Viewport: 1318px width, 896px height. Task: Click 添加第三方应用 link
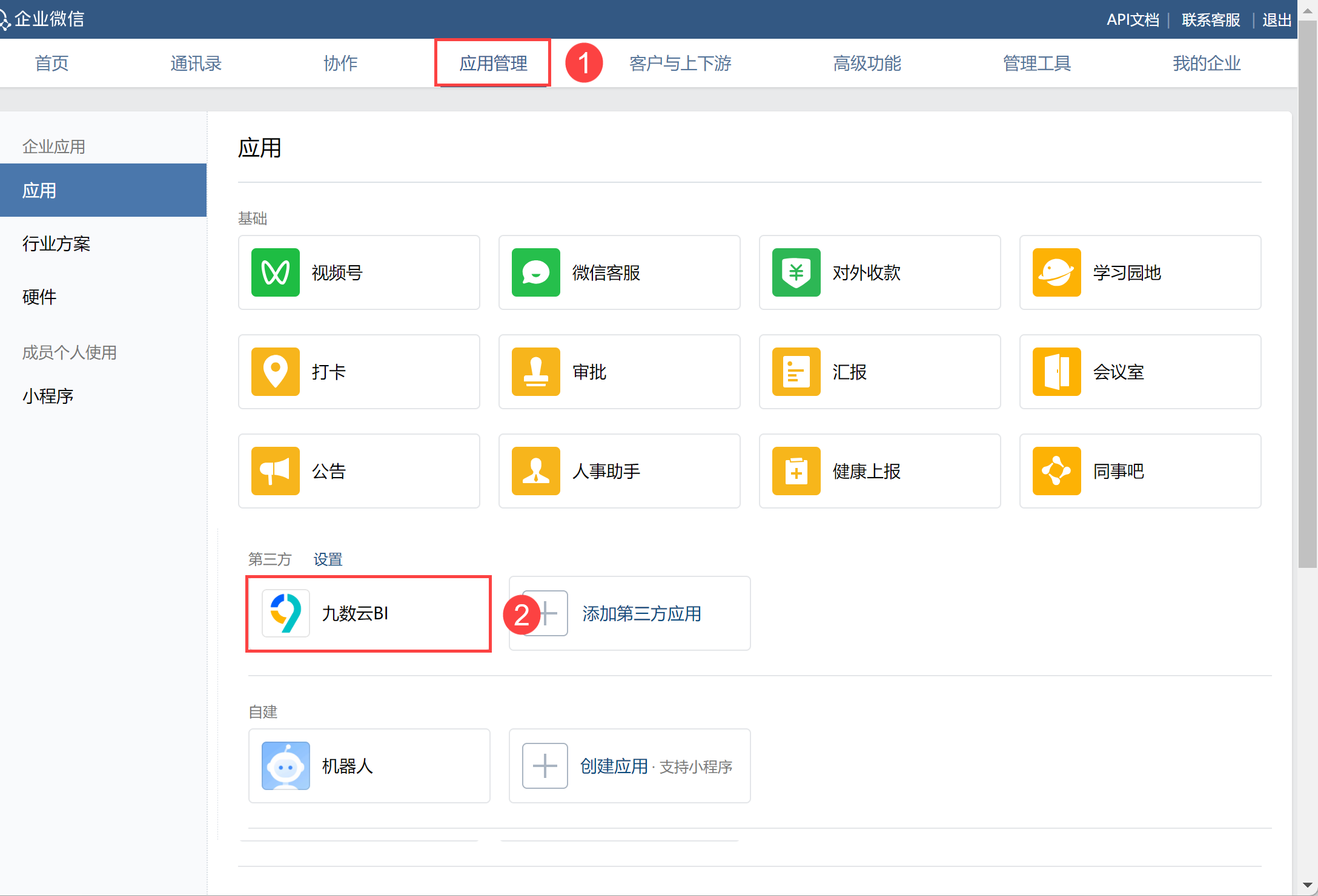[x=641, y=614]
